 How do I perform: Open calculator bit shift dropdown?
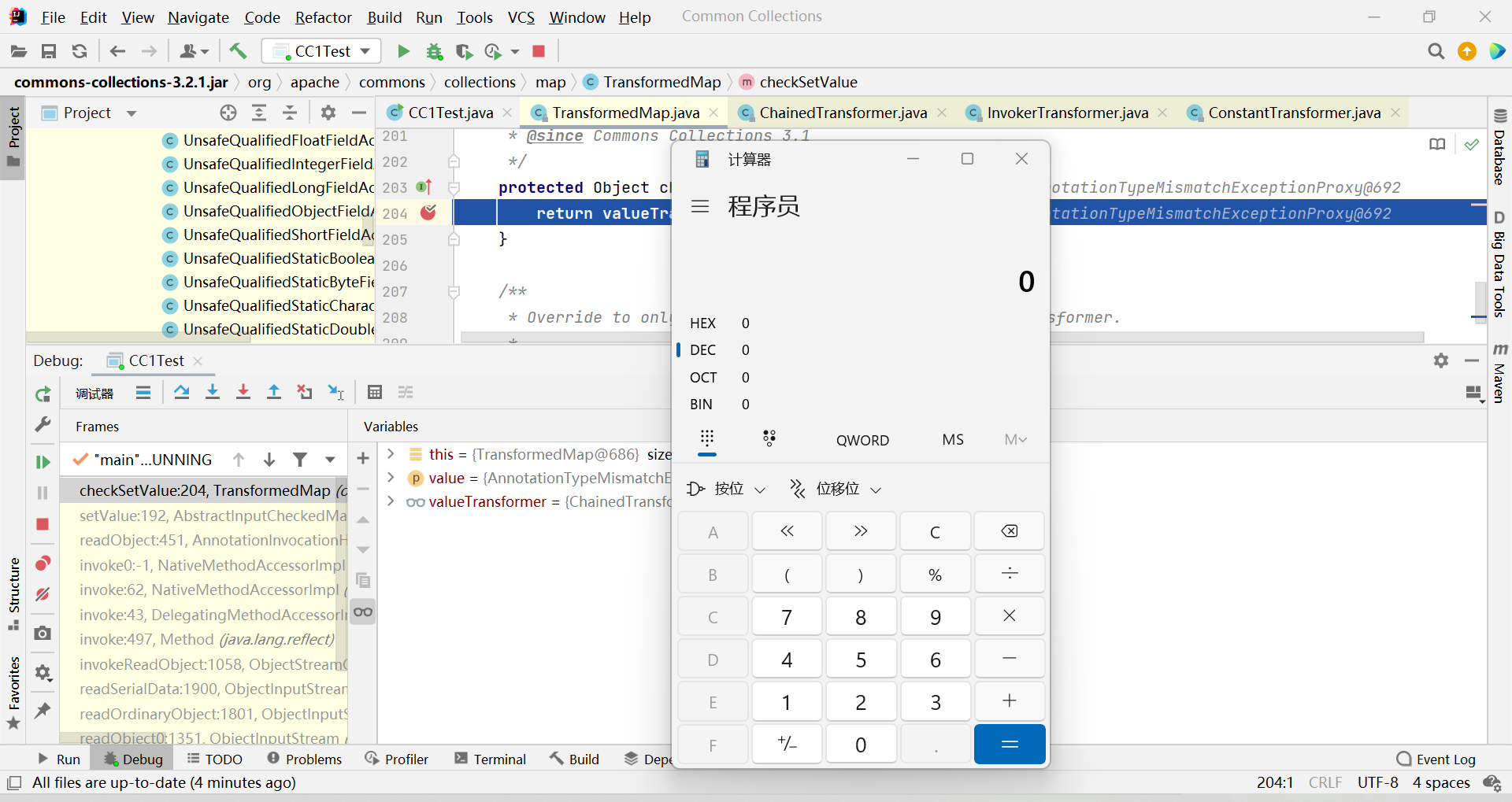click(836, 489)
